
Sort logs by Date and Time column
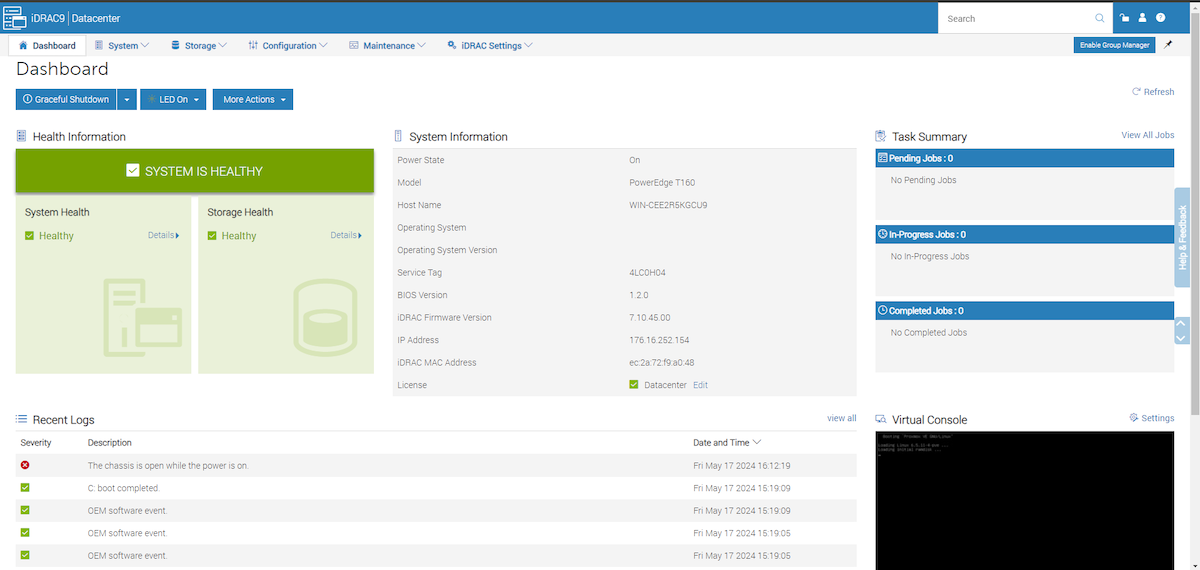tap(727, 442)
